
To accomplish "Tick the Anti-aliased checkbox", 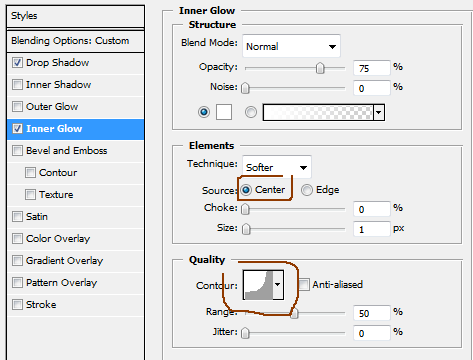I will [x=304, y=285].
